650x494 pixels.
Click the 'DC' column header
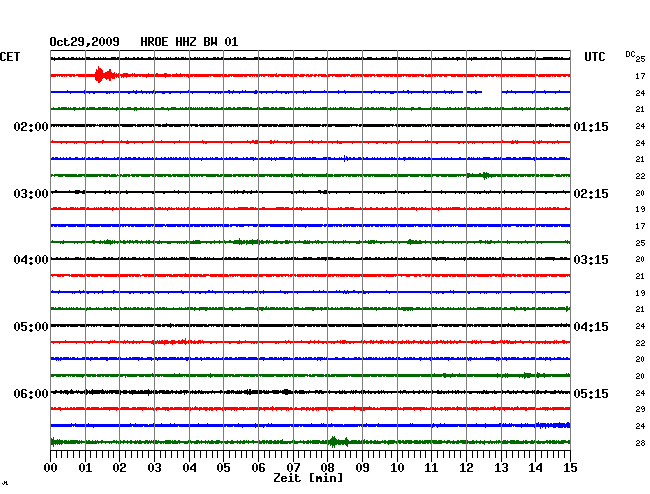pos(630,54)
